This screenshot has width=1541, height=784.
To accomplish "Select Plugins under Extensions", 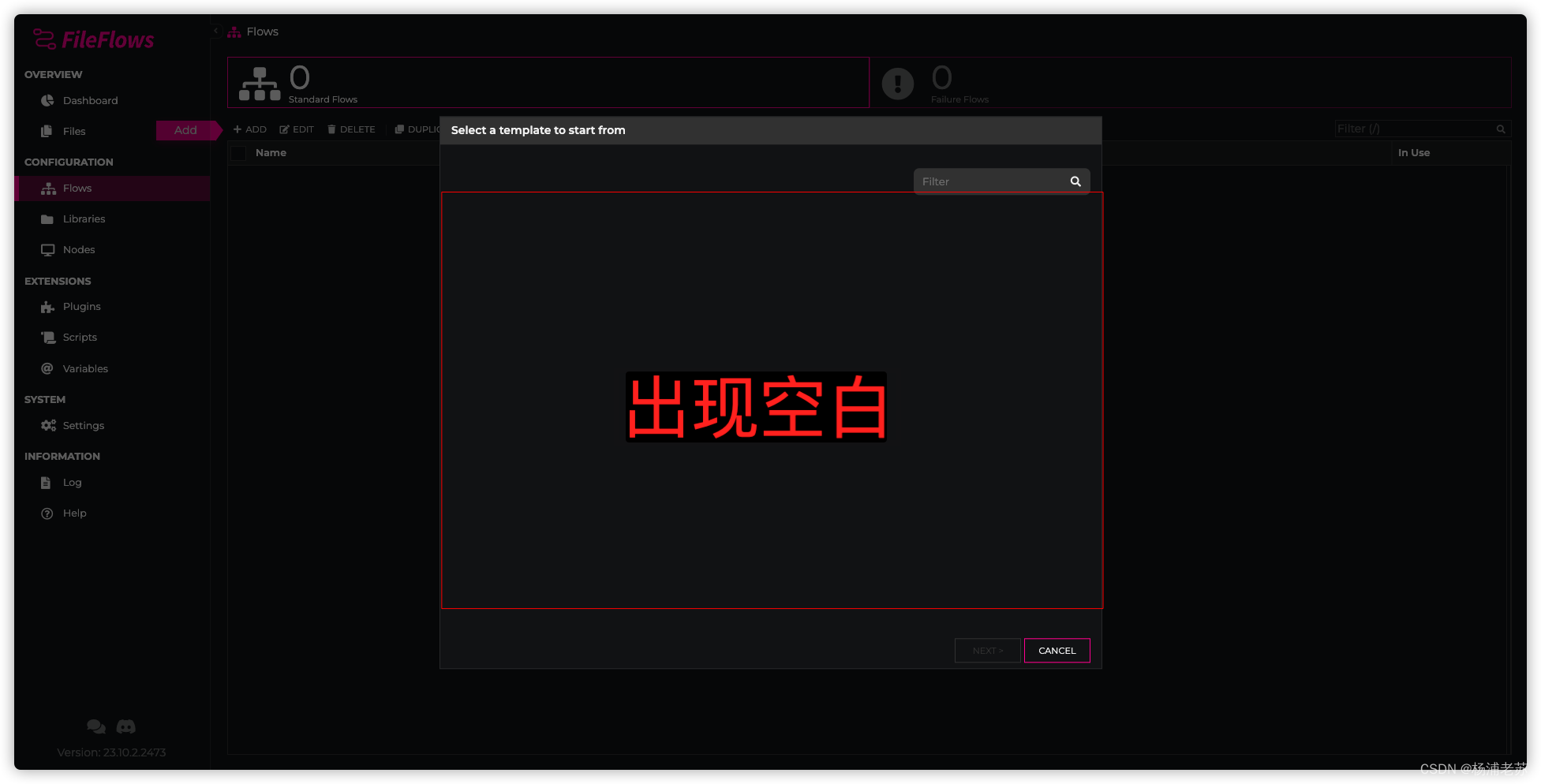I will pos(81,306).
